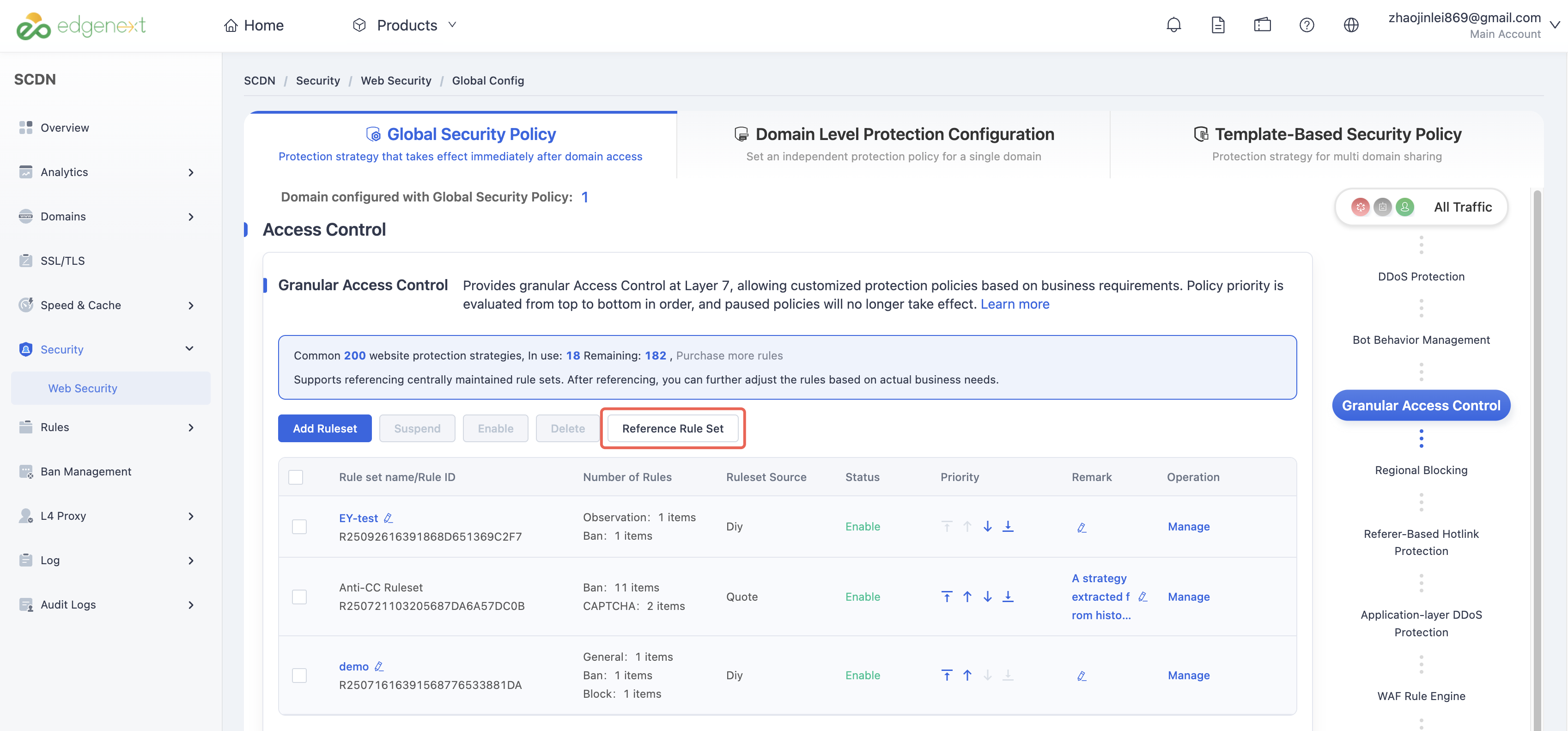Click the help question mark icon
This screenshot has width=1568, height=731.
coord(1306,25)
